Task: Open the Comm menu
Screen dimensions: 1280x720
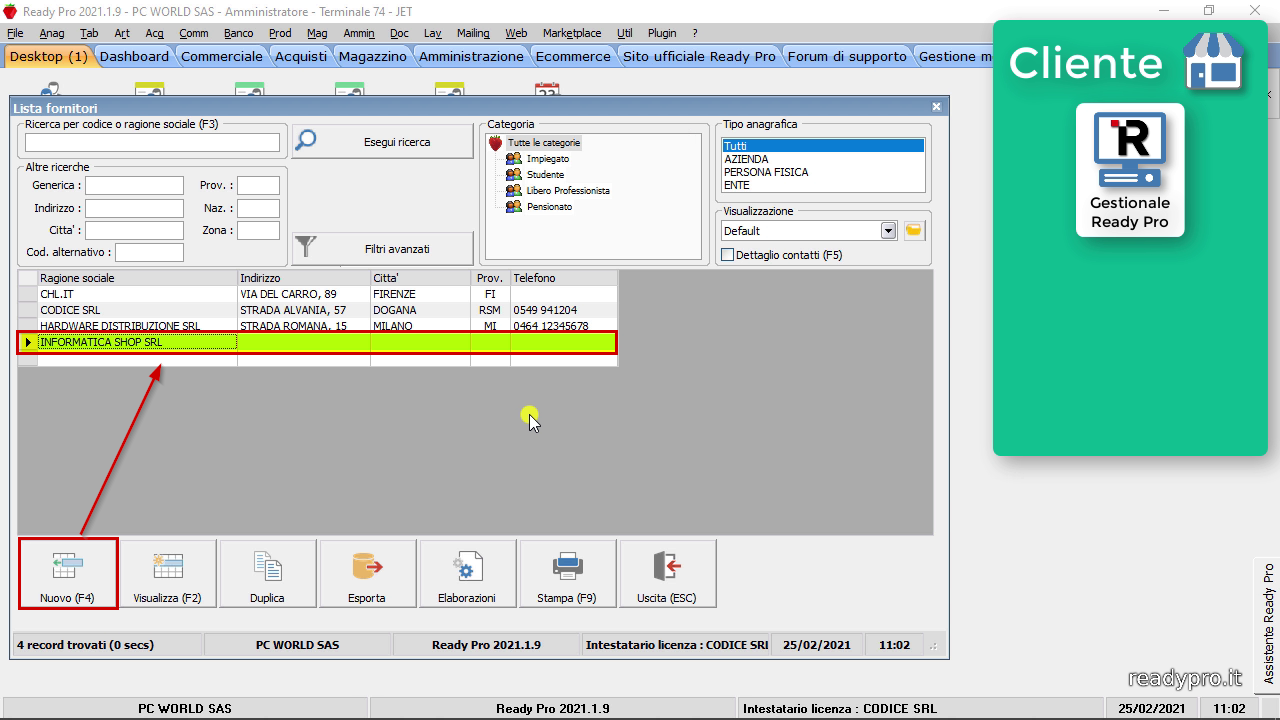Action: point(194,33)
